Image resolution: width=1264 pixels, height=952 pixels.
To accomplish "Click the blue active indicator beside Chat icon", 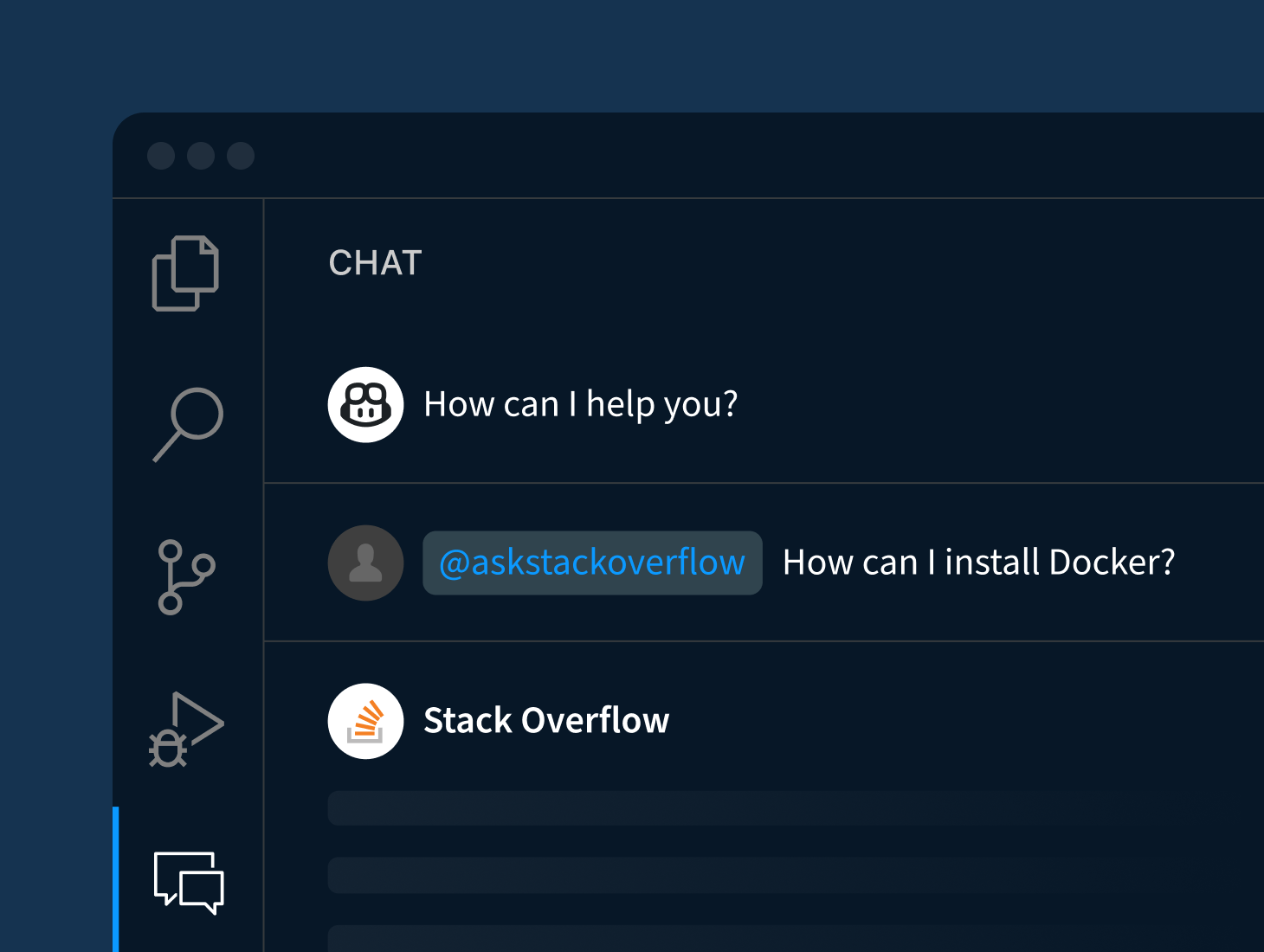I will tap(116, 878).
